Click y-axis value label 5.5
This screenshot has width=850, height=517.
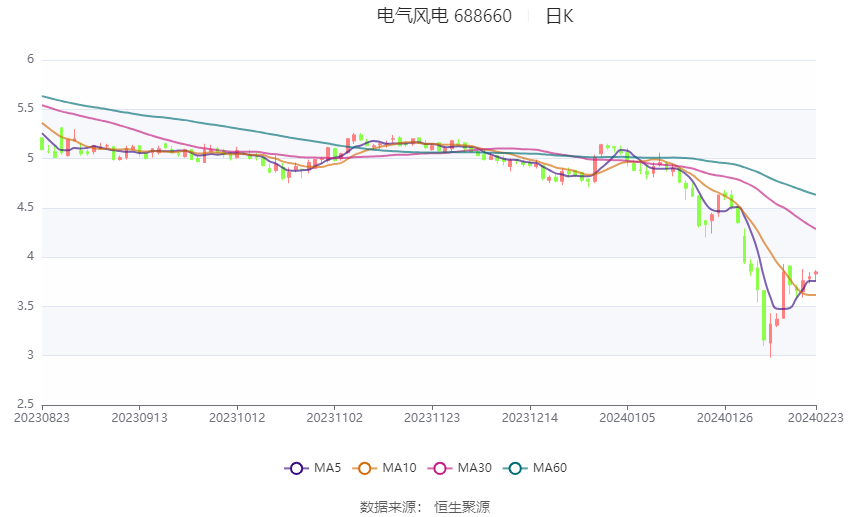click(x=25, y=108)
